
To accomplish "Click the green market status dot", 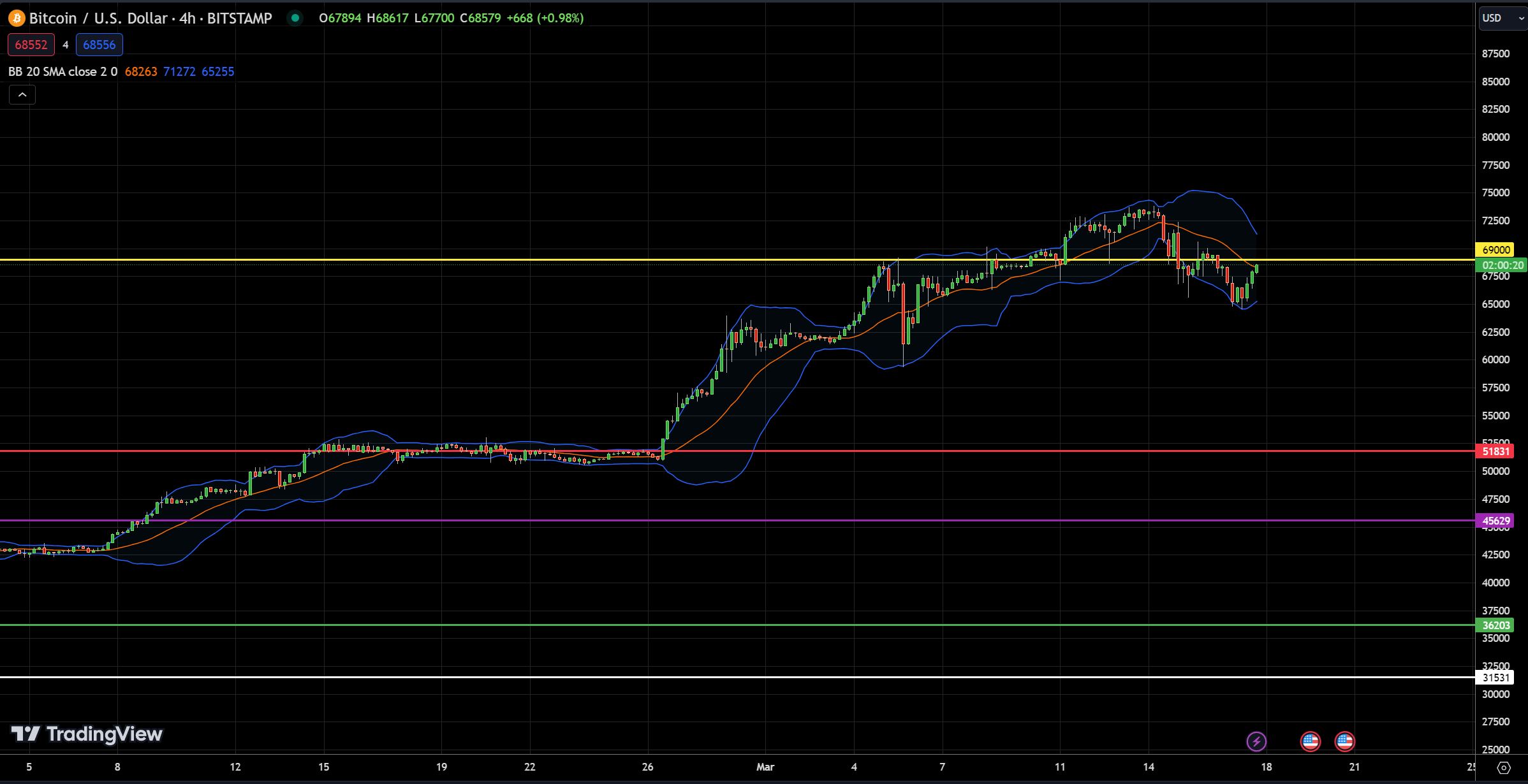I will click(295, 18).
